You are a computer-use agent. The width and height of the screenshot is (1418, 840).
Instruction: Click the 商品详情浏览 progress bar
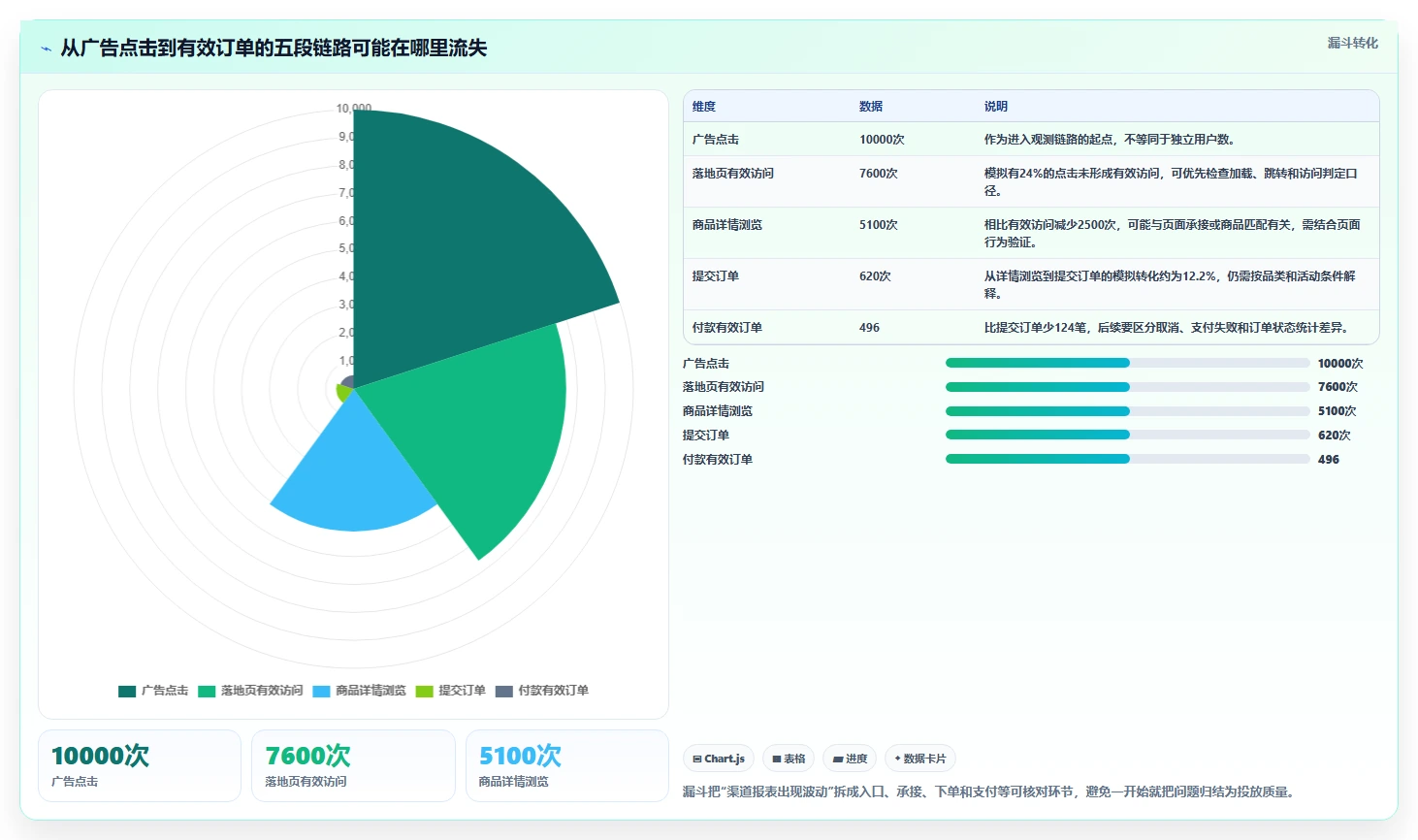point(1127,411)
